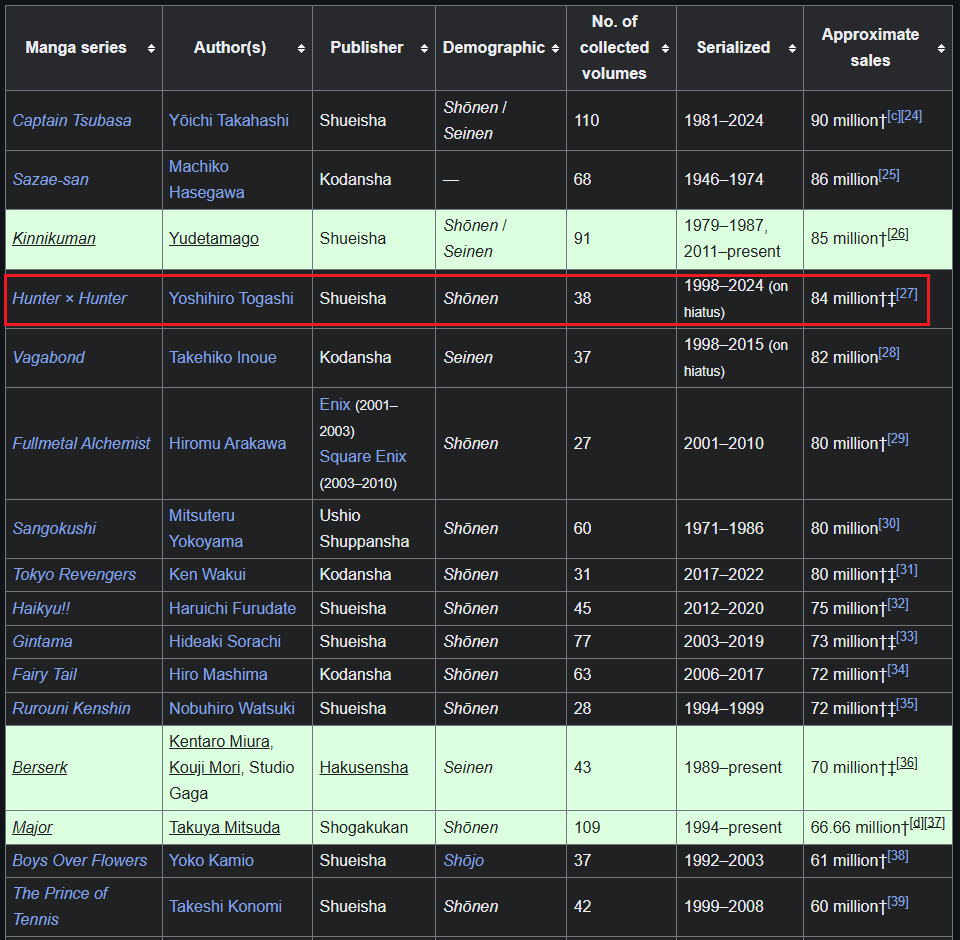Viewport: 960px width, 940px height.
Task: Open the Square Enix publisher link
Action: (x=362, y=457)
